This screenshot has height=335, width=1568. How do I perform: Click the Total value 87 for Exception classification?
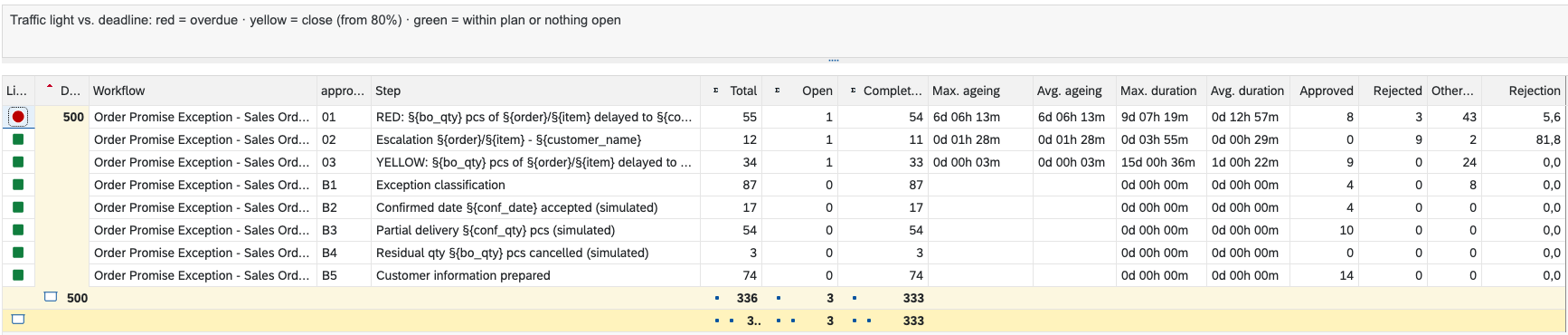pyautogui.click(x=750, y=185)
